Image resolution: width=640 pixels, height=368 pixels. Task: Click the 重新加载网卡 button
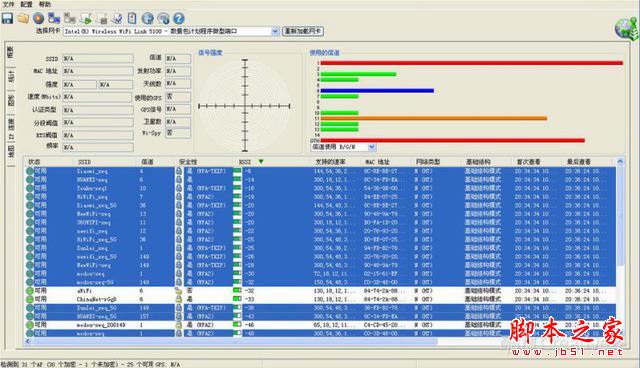pos(303,31)
